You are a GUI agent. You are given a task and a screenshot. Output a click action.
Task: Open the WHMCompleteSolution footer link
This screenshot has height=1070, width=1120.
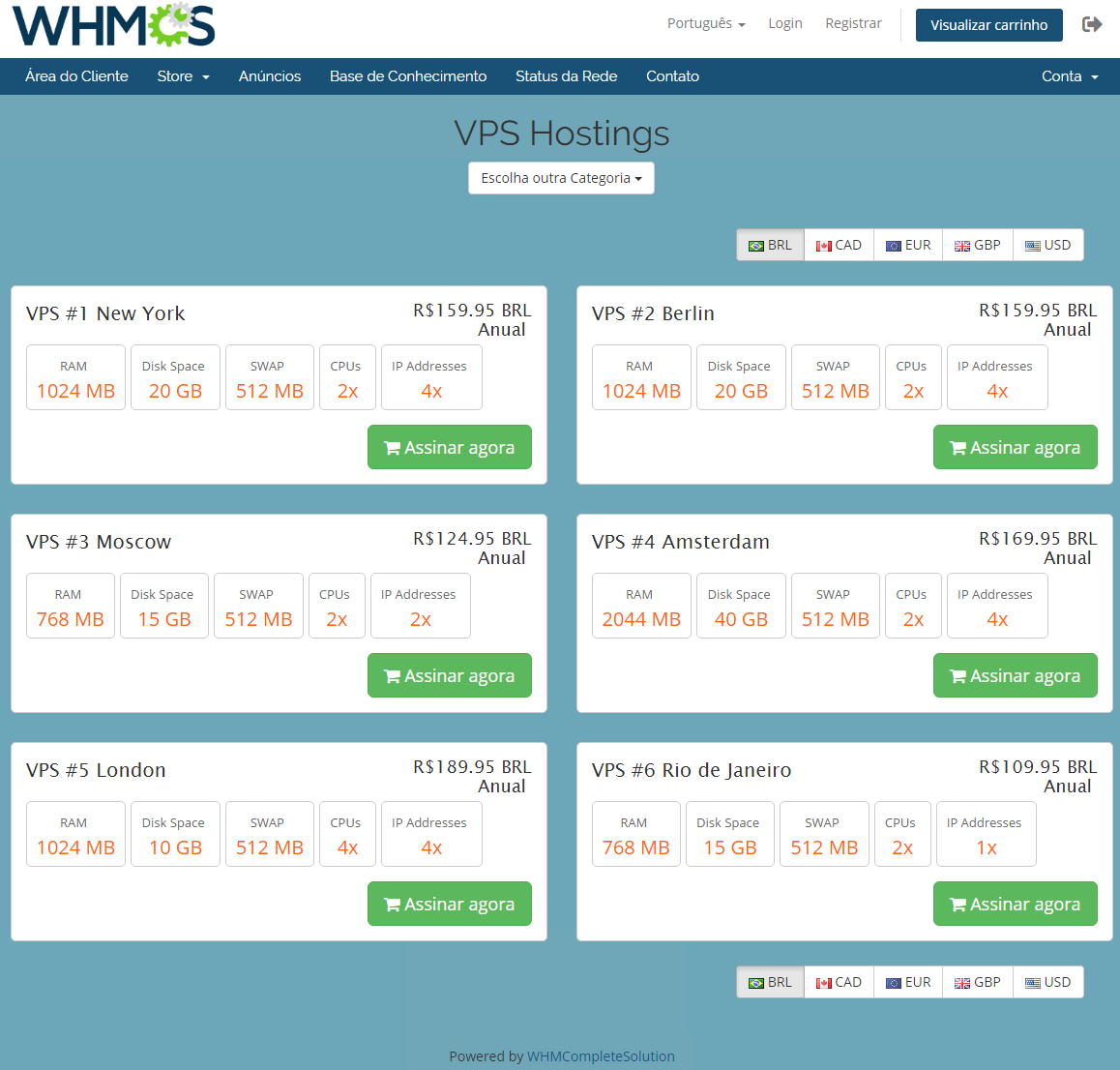[x=600, y=1056]
